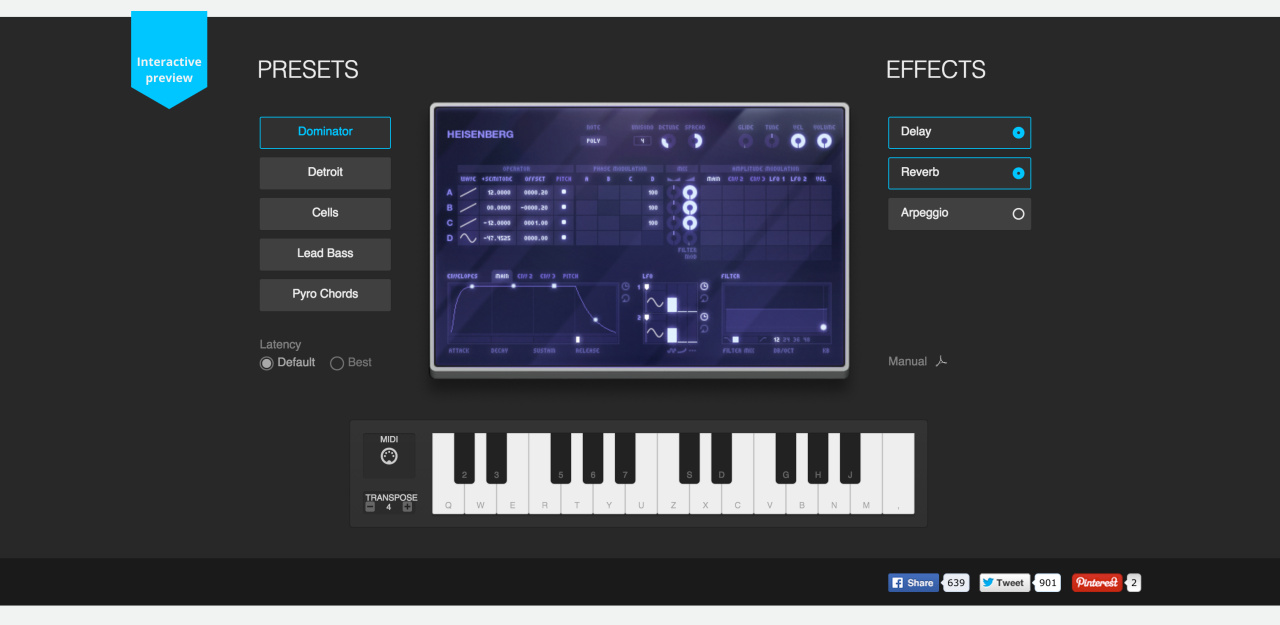Click the Pinterest pin button

pyautogui.click(x=1097, y=583)
